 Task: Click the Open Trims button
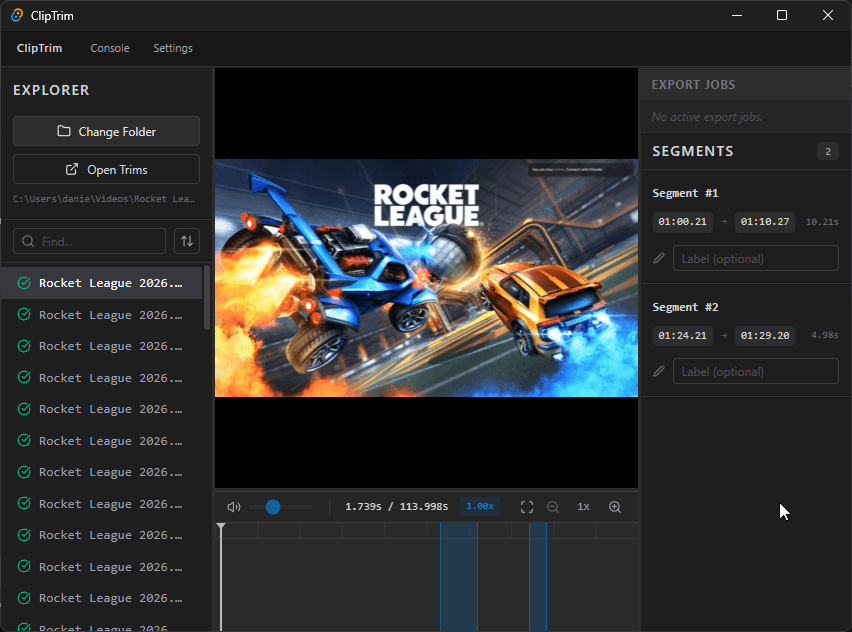(106, 170)
